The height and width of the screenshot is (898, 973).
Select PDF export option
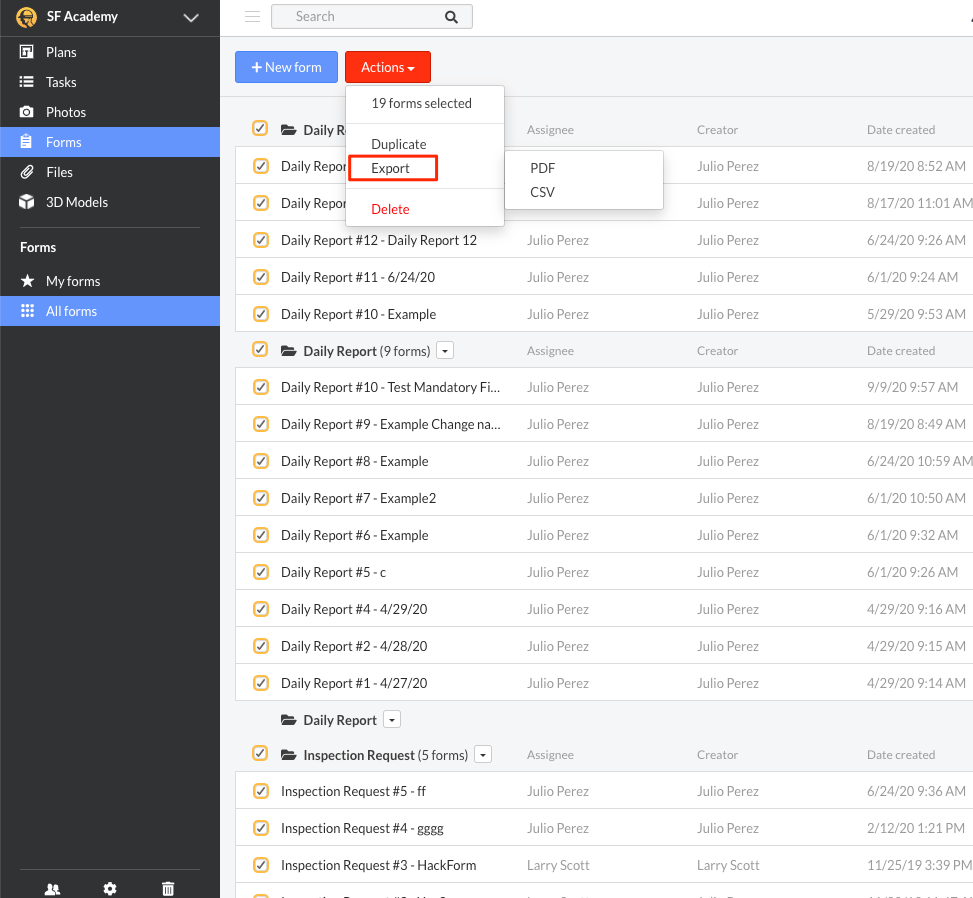pyautogui.click(x=542, y=168)
